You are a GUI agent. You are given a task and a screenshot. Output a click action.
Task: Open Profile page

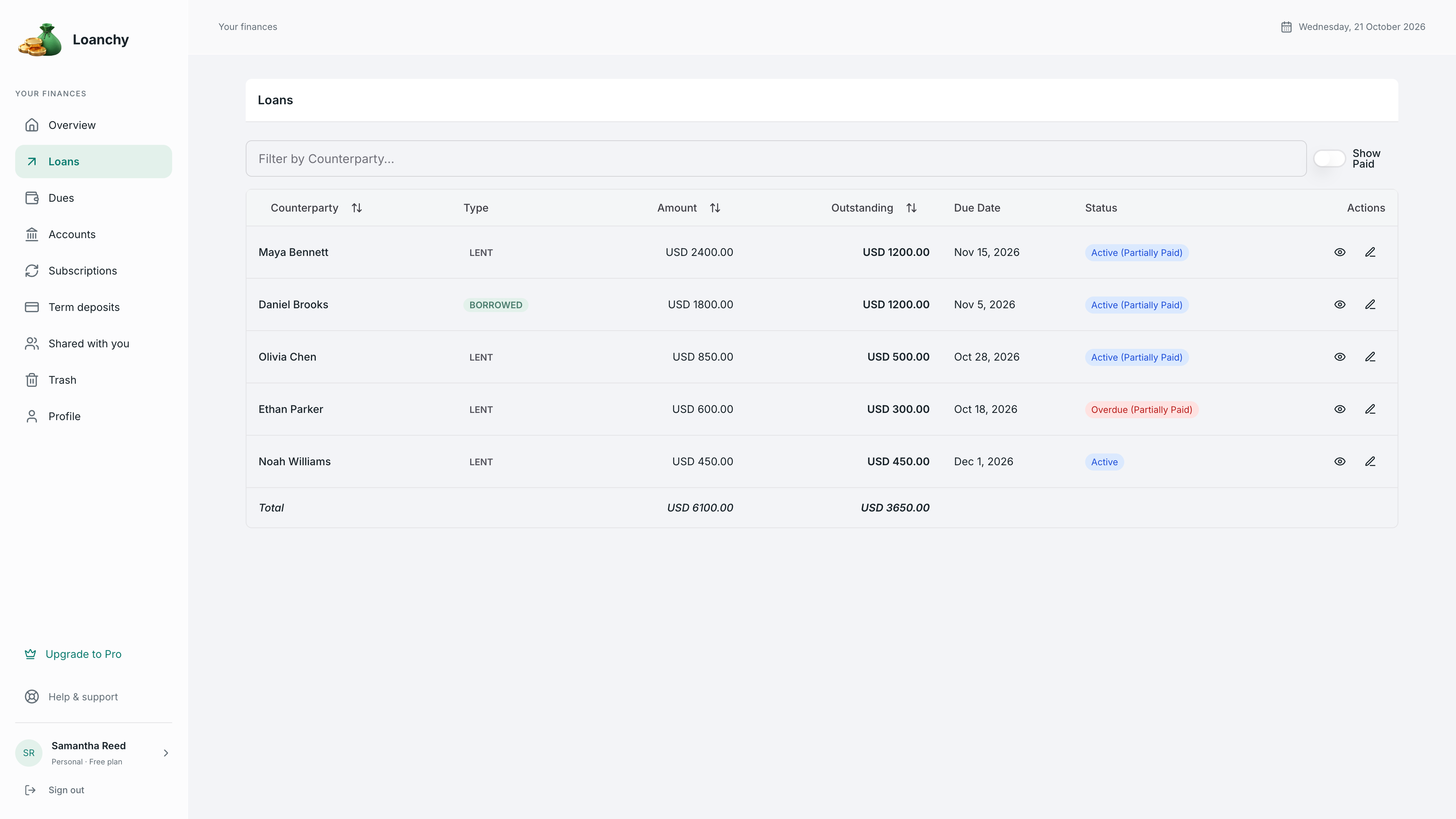[x=93, y=417]
